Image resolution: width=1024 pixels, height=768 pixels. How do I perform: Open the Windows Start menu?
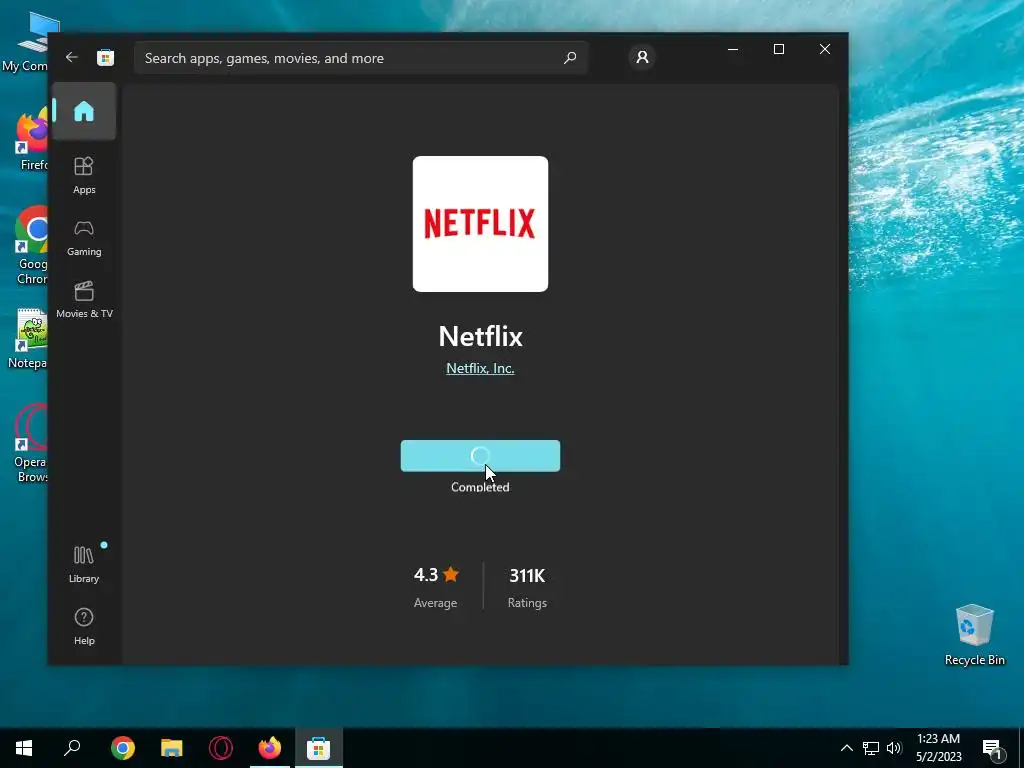[24, 748]
